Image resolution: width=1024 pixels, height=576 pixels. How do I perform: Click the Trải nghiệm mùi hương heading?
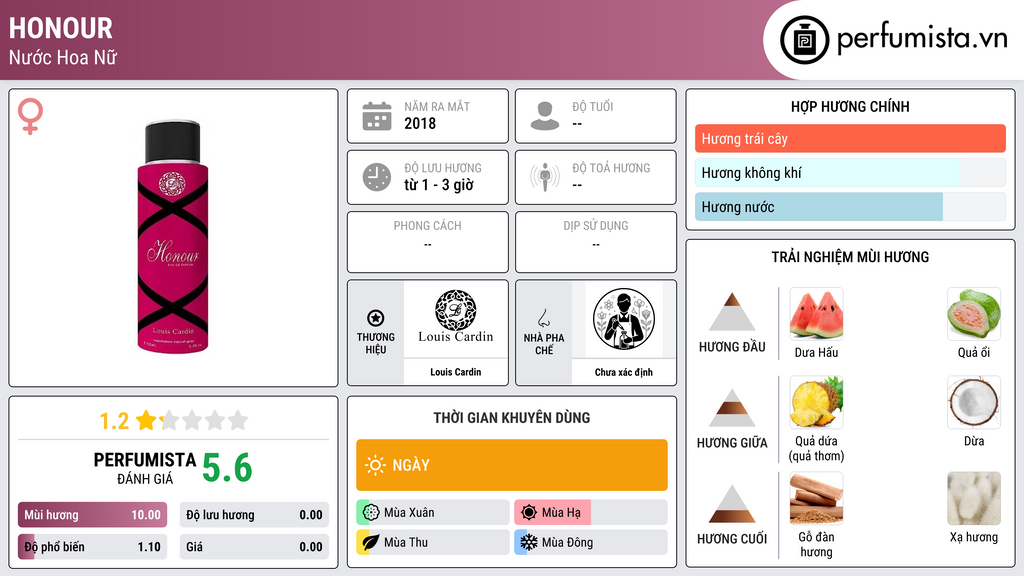pos(850,257)
